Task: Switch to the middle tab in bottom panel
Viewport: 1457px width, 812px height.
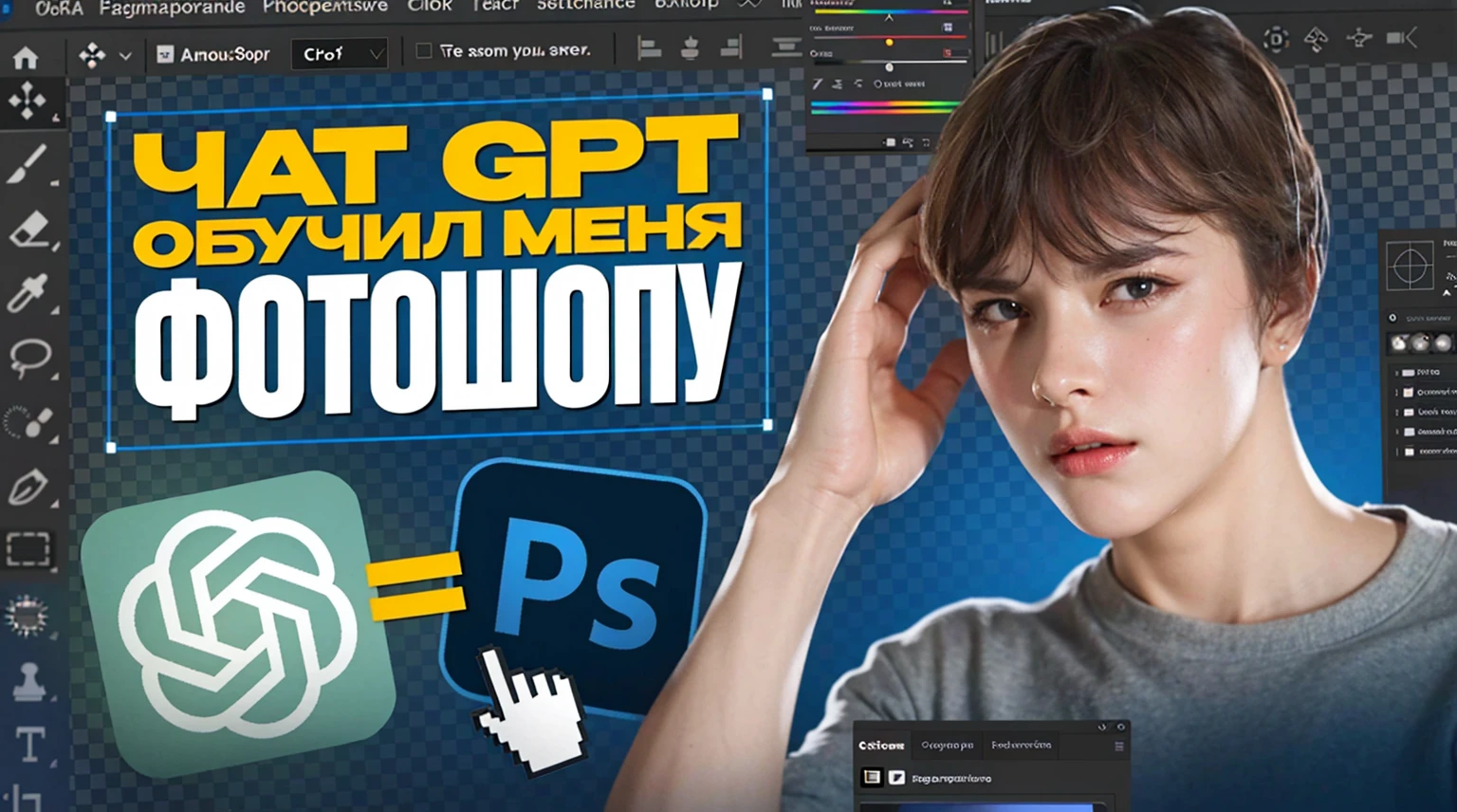Action: coord(947,746)
